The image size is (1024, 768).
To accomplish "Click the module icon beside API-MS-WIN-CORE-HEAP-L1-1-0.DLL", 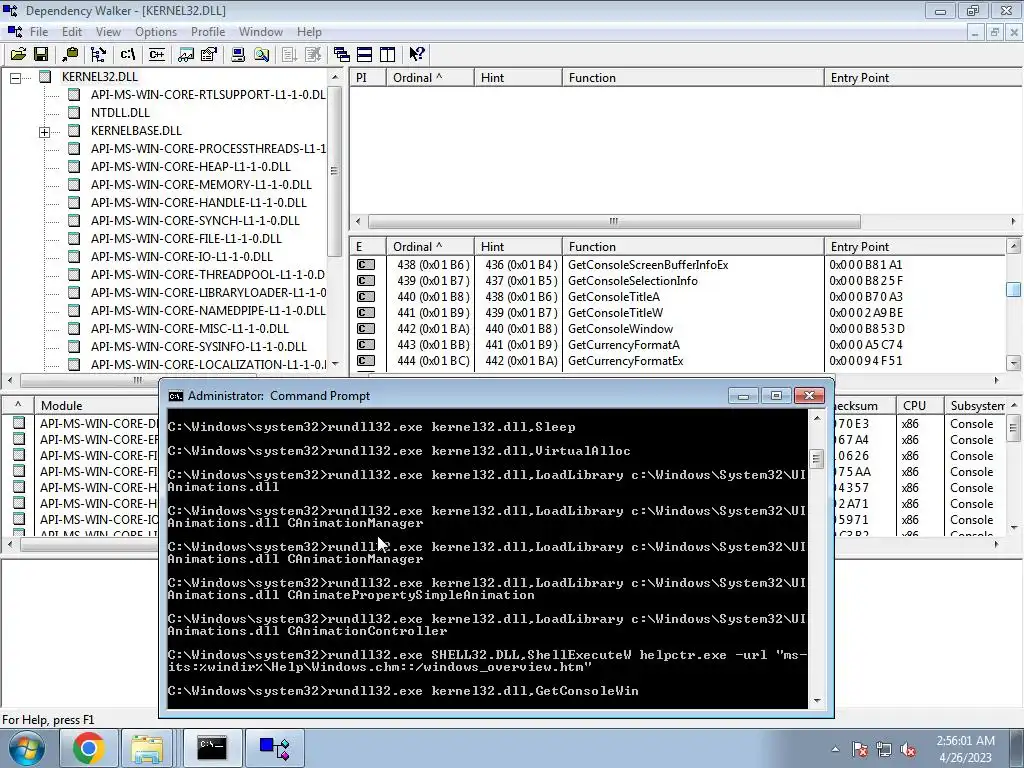I will coord(74,167).
